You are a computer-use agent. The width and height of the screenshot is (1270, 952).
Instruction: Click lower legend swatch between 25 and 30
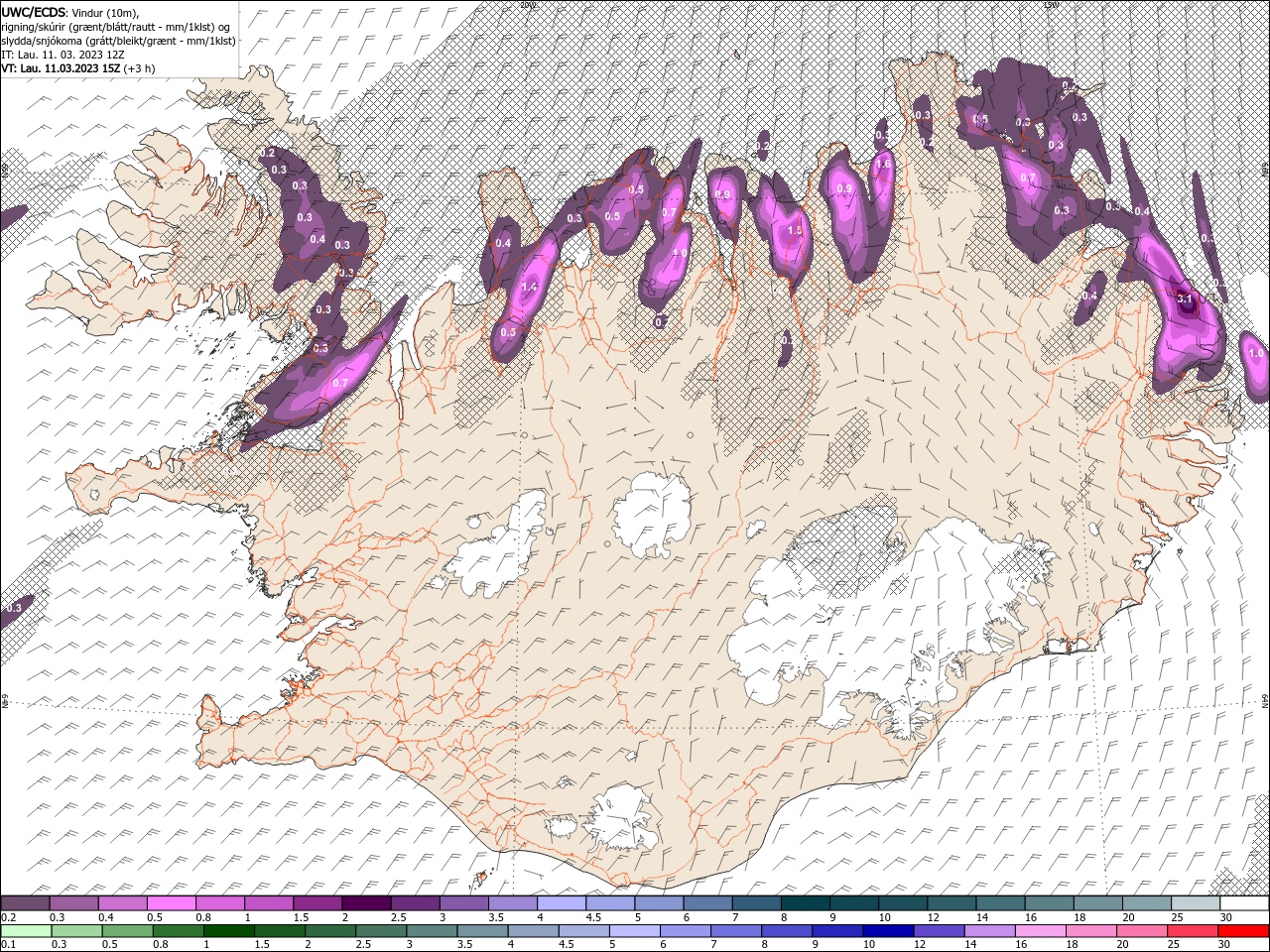point(1193,930)
